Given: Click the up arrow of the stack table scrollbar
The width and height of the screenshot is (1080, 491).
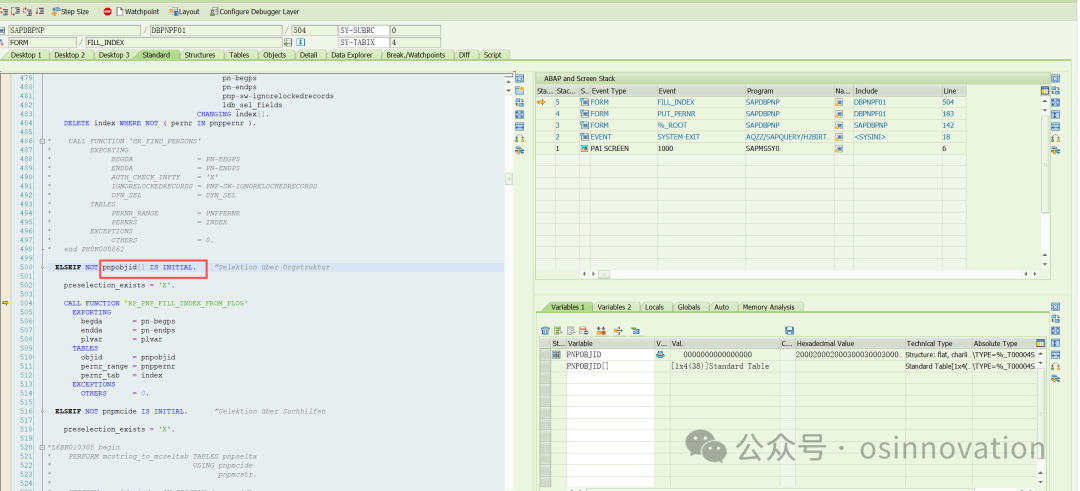Looking at the screenshot, I should pos(1044,101).
